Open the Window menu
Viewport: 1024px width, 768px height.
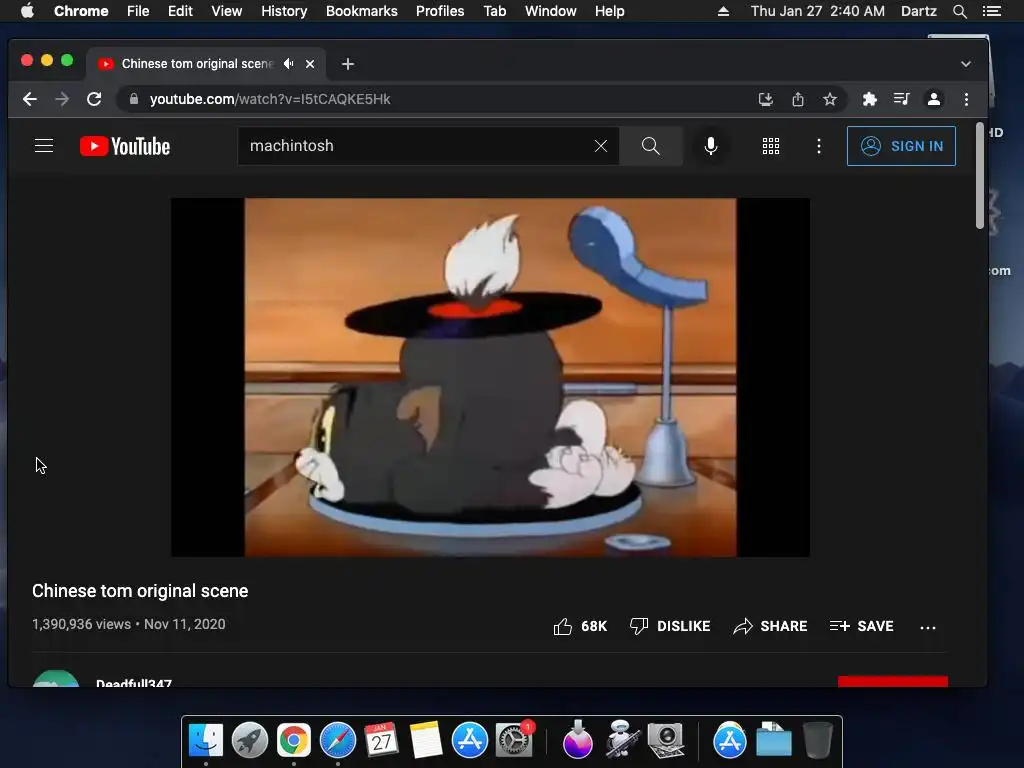tap(551, 11)
